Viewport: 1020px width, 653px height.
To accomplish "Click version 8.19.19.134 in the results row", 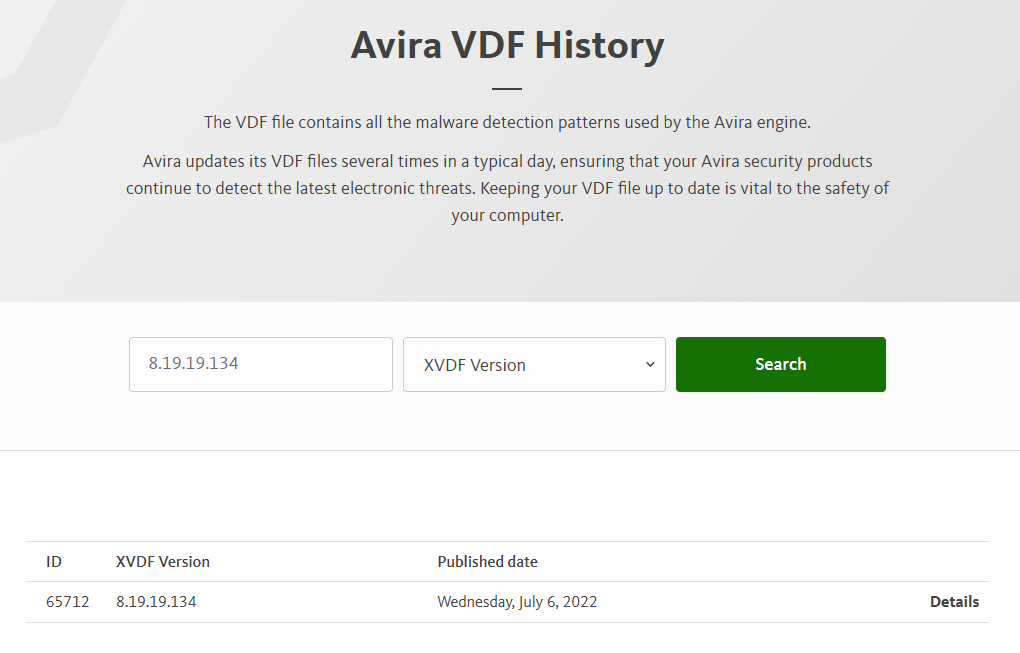I will [156, 602].
